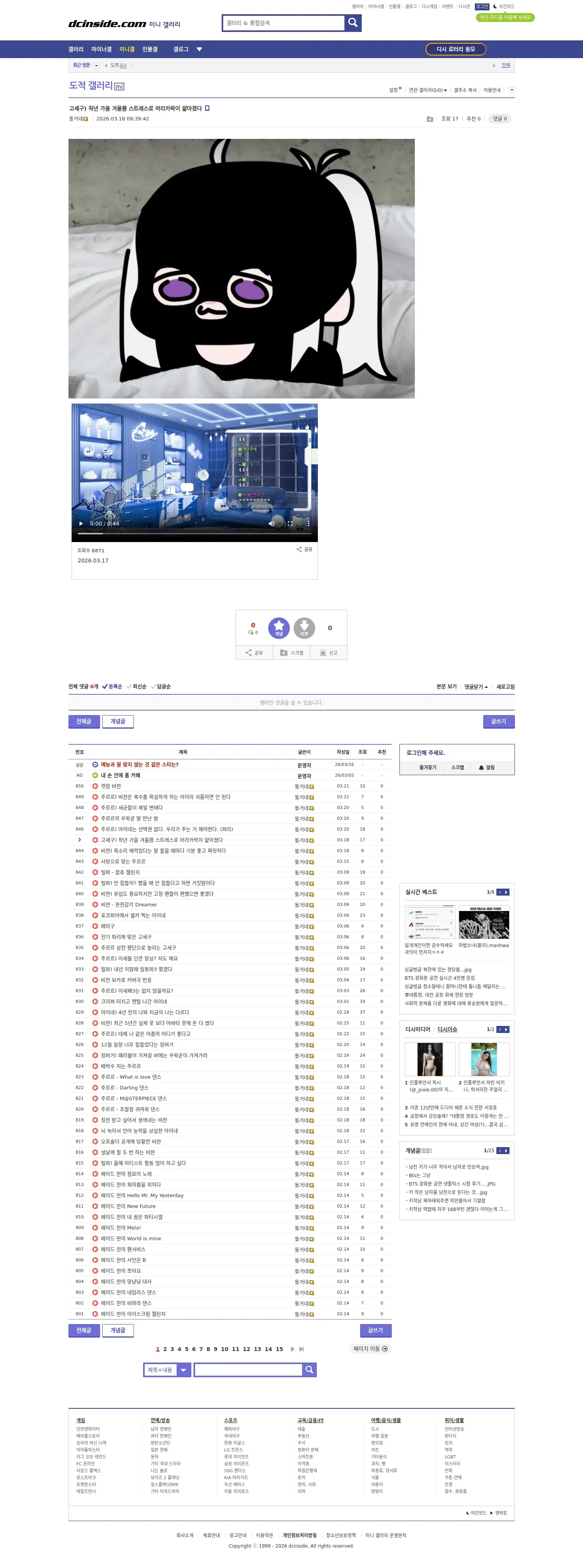This screenshot has height=1568, width=583.
Task: Open 최근 방문 dropdown arrow
Action: click(96, 66)
